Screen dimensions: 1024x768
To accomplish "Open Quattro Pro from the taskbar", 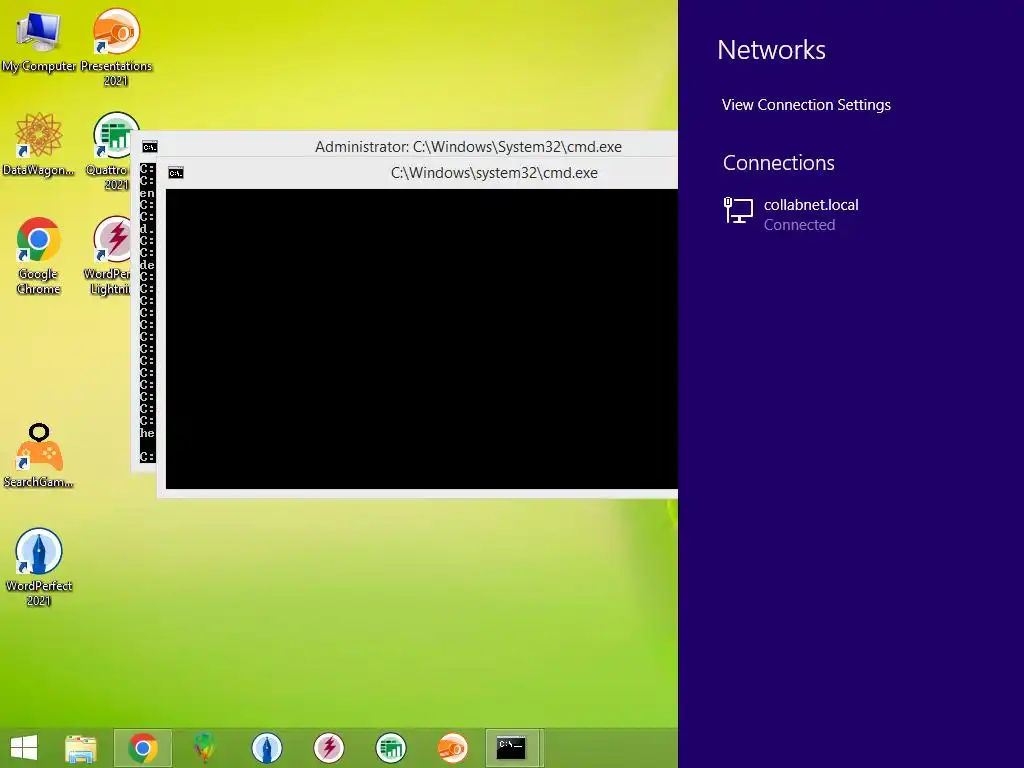I will pos(391,748).
